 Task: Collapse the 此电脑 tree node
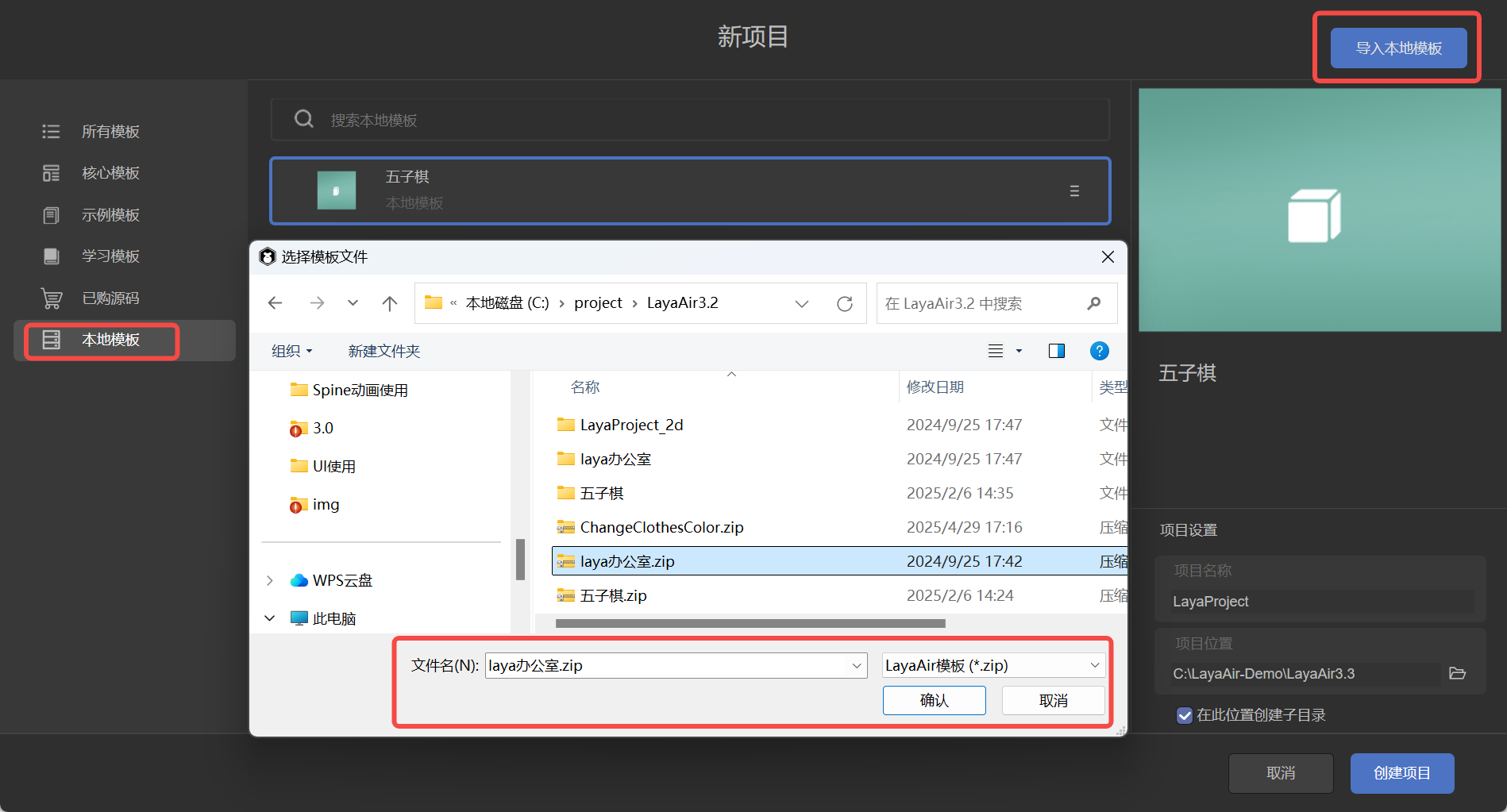click(x=270, y=618)
